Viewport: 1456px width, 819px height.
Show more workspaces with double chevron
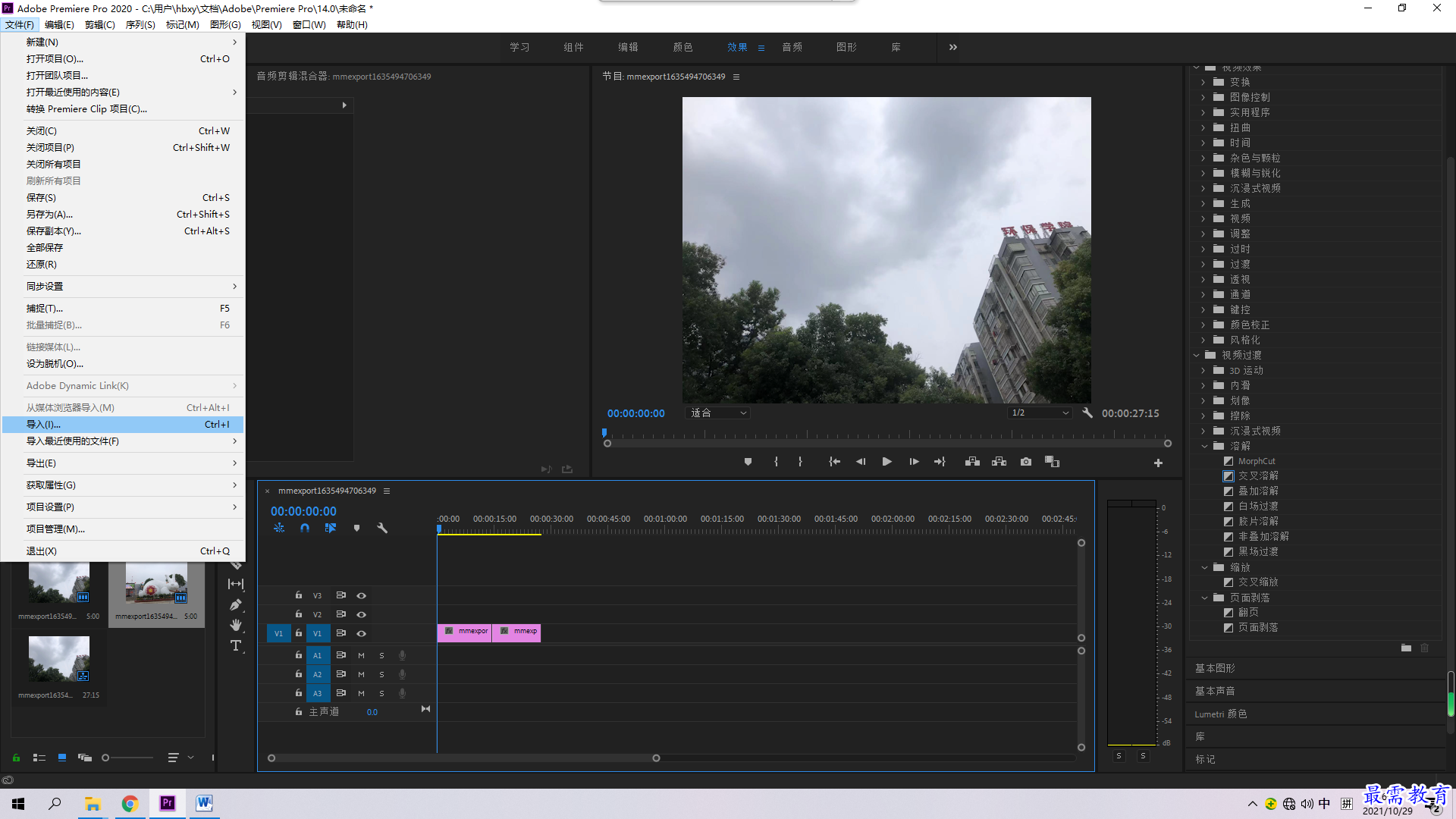(x=953, y=47)
